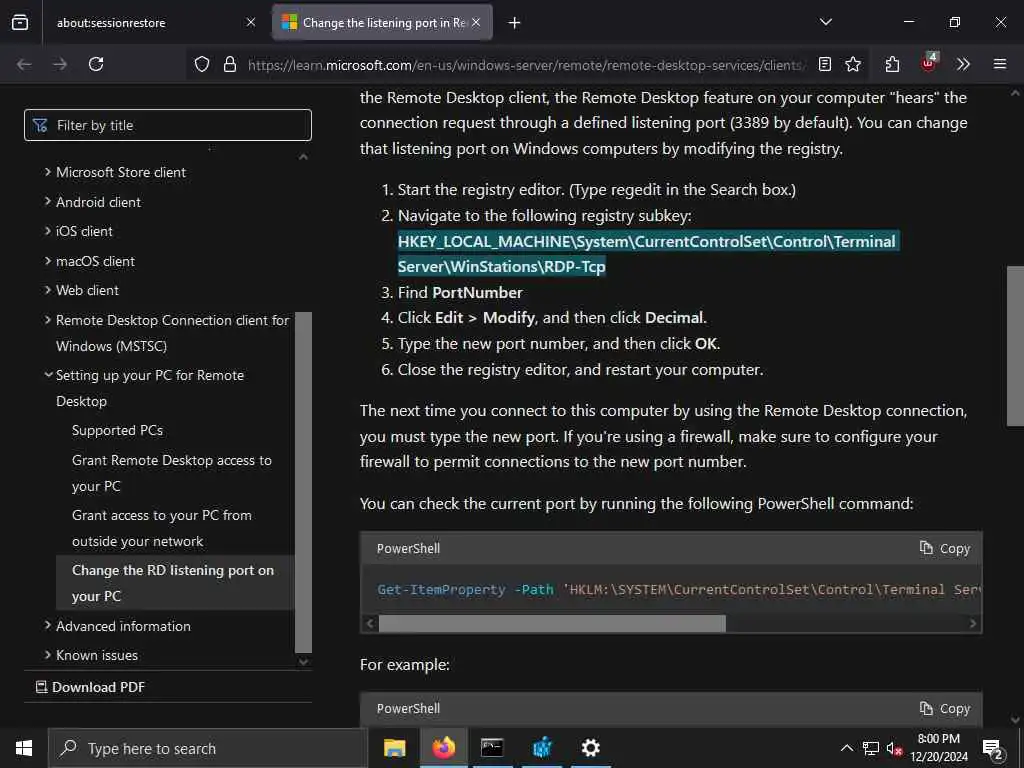This screenshot has height=768, width=1024.
Task: Click code block scroll left arrow
Action: (x=370, y=624)
